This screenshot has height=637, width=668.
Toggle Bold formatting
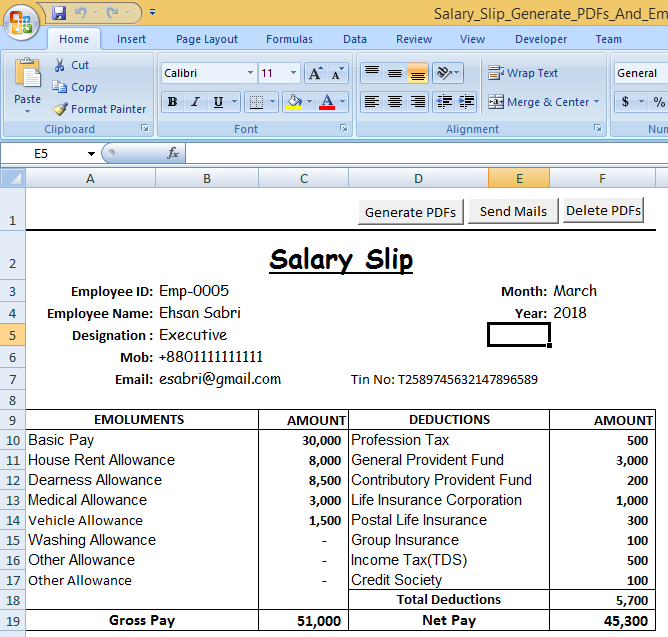coord(172,102)
